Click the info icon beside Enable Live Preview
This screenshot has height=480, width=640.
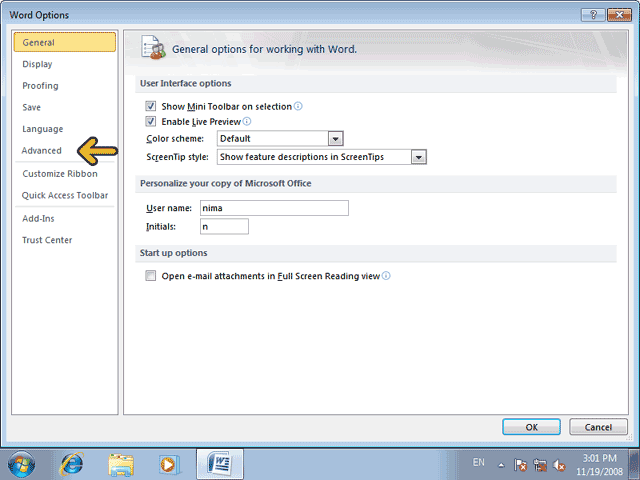247,121
